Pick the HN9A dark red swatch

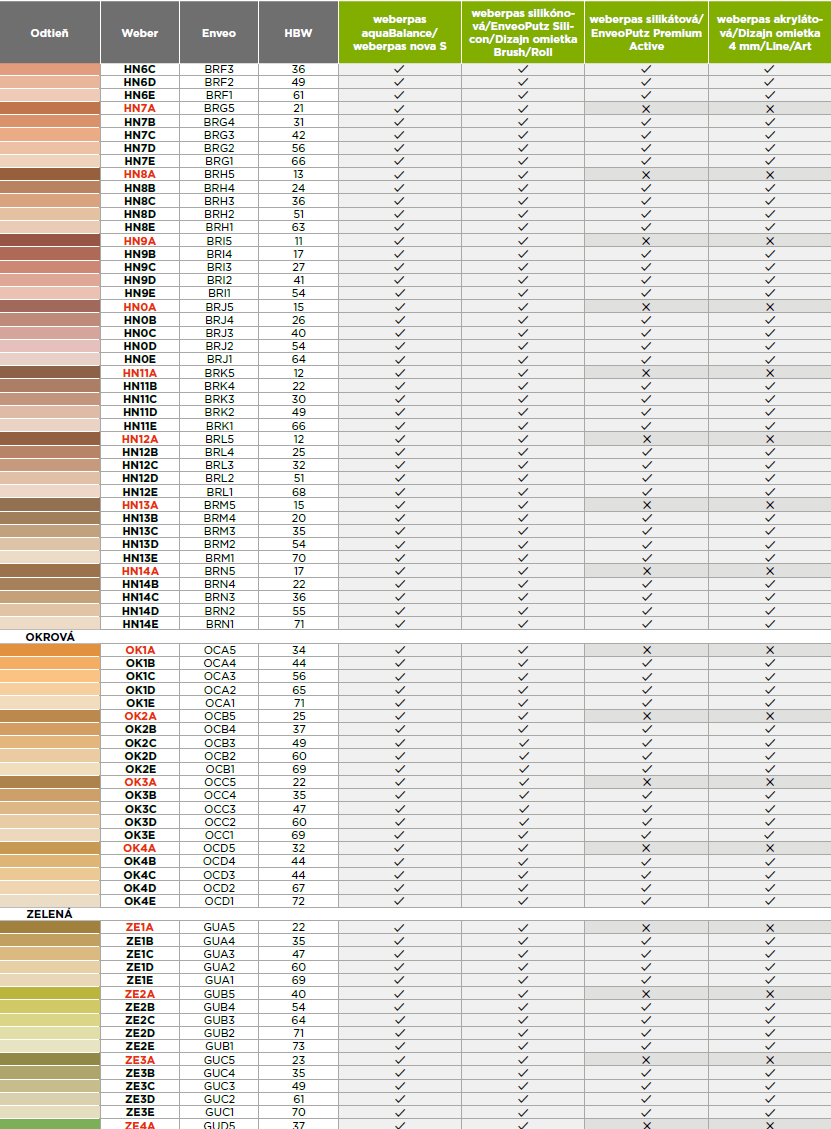[x=50, y=240]
